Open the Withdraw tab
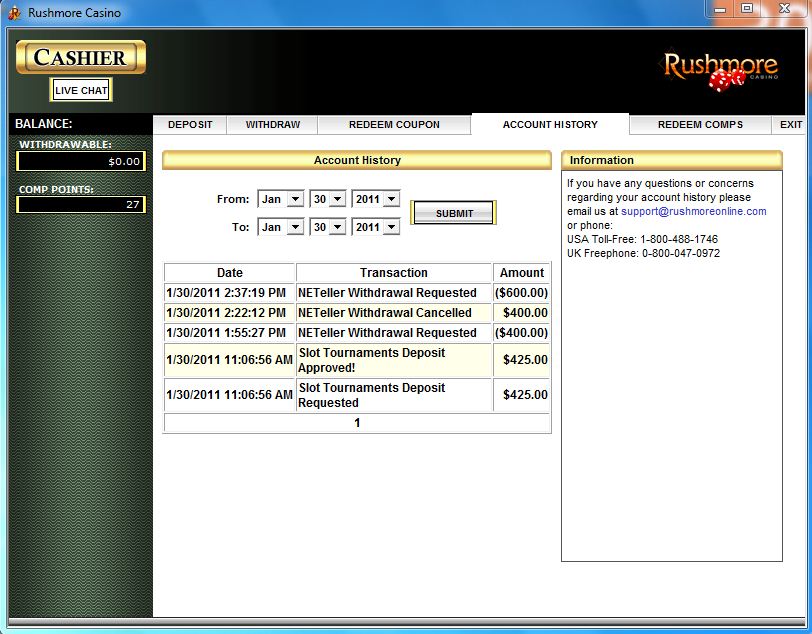812x634 pixels. point(273,125)
